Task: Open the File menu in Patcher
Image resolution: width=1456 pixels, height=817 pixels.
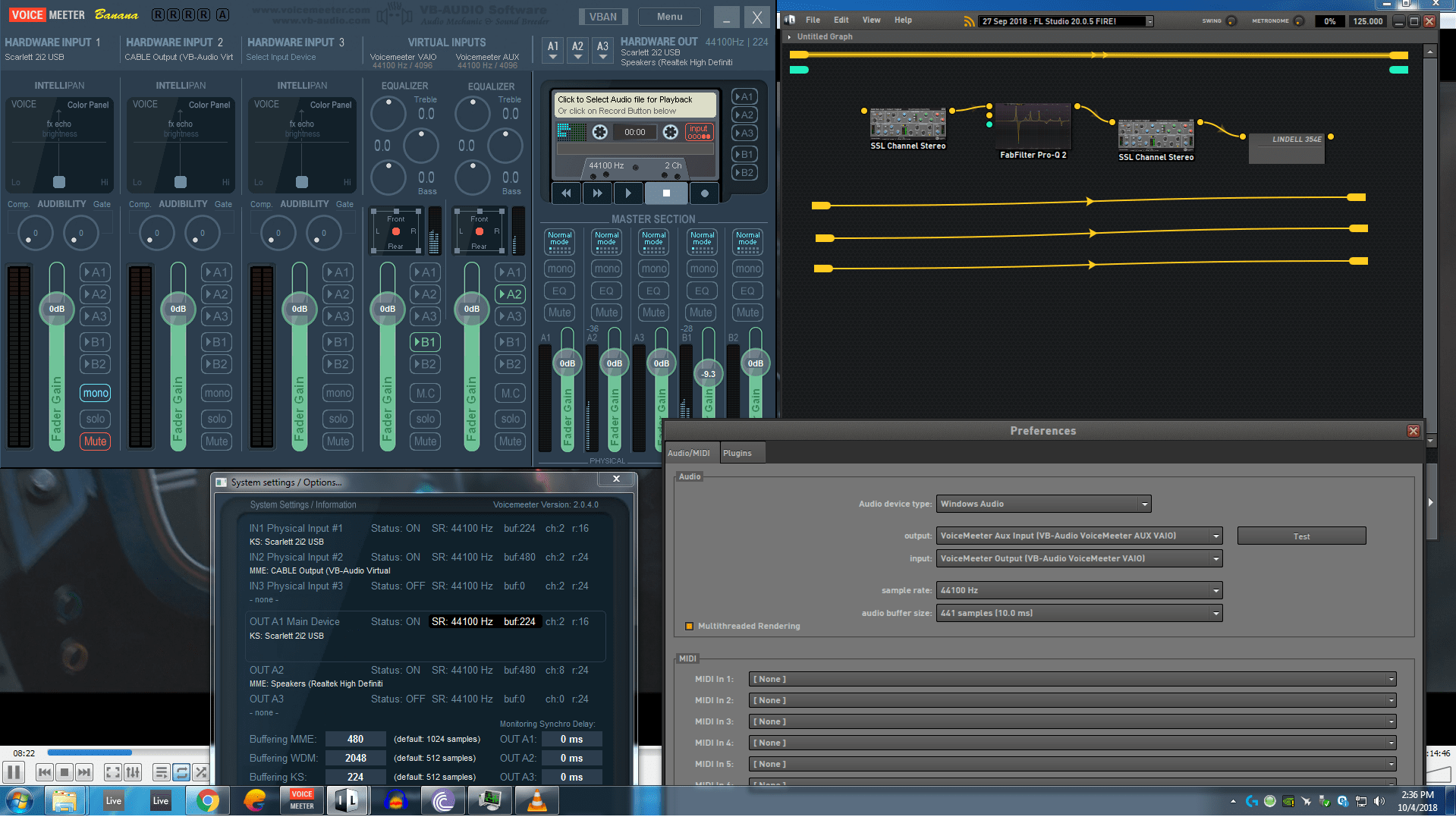Action: 813,20
